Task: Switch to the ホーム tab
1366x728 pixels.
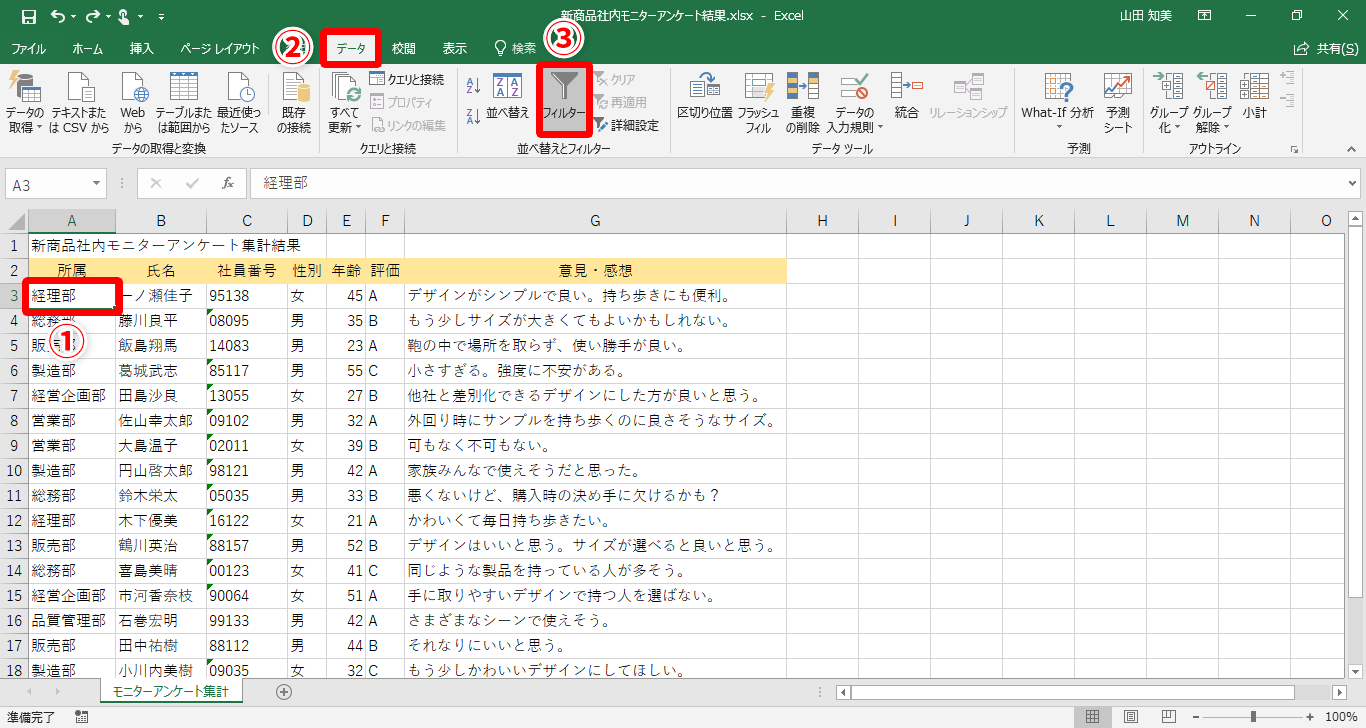Action: [88, 48]
